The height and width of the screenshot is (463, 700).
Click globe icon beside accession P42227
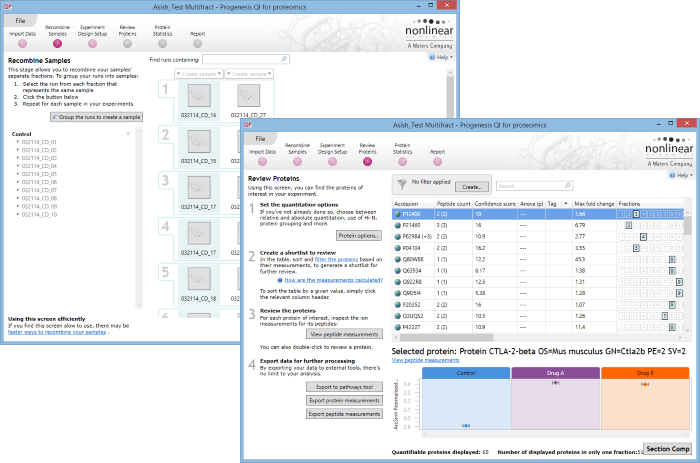pyautogui.click(x=397, y=327)
